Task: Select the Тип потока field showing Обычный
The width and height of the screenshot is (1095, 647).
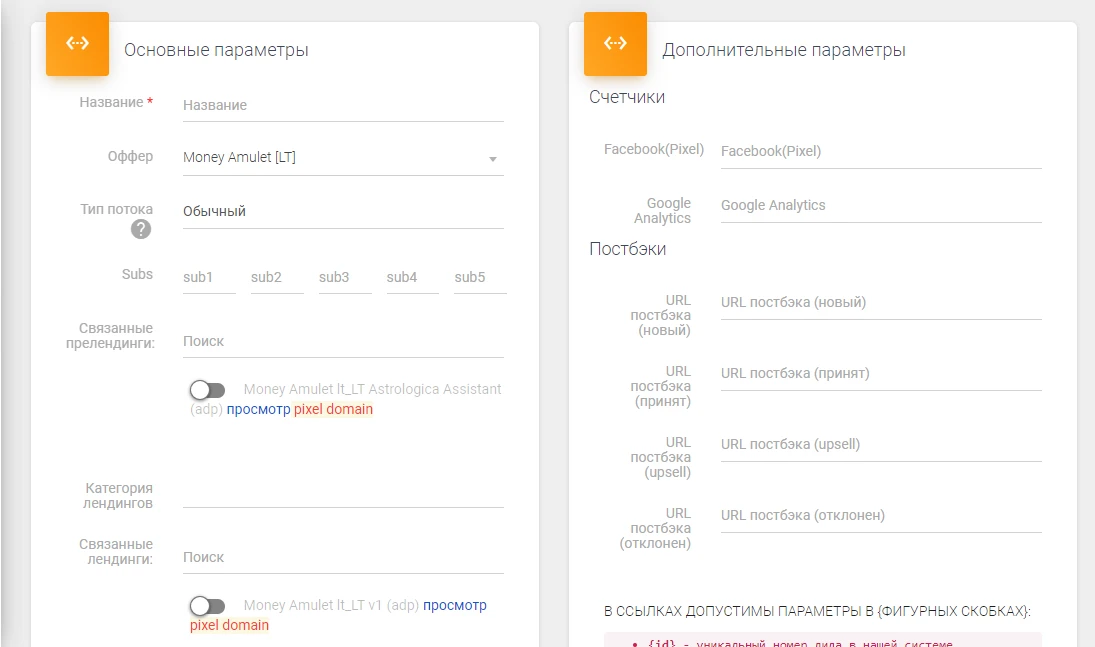Action: [343, 212]
